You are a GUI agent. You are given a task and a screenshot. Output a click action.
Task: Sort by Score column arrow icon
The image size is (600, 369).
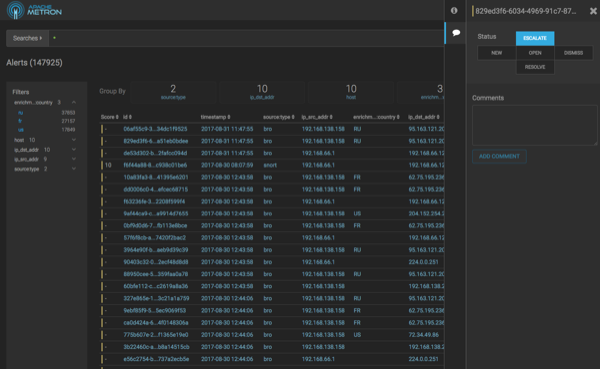pos(117,117)
